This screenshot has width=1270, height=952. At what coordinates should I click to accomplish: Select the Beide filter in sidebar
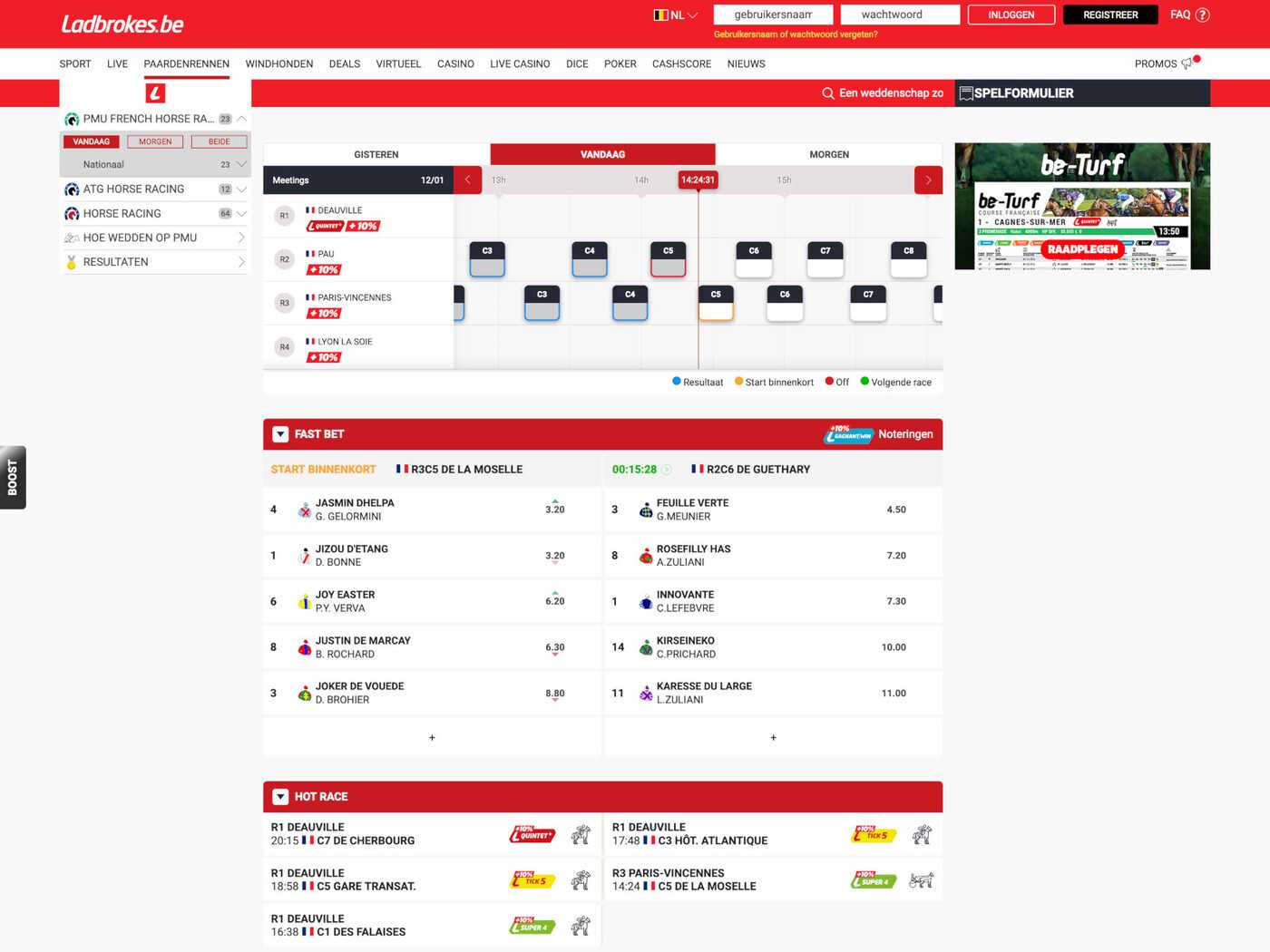219,141
